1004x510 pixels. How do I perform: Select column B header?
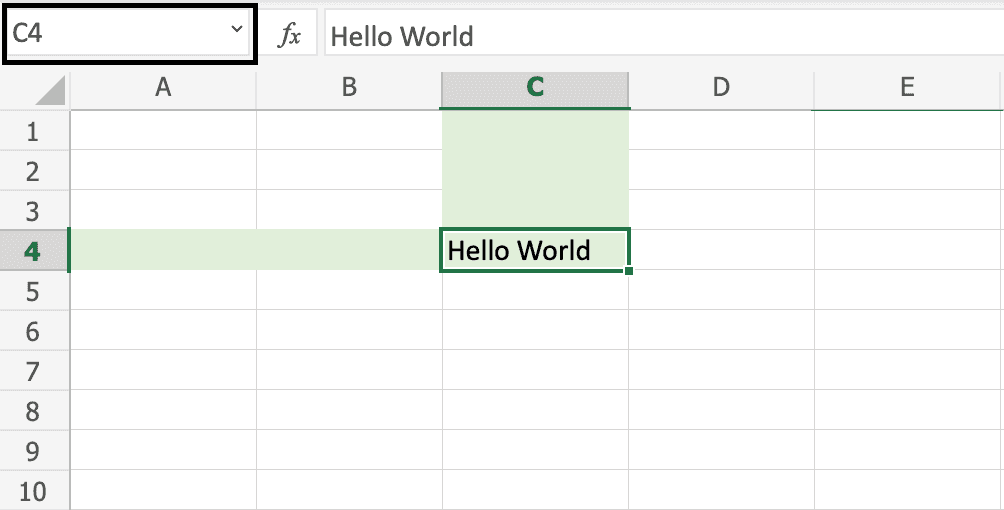click(349, 88)
